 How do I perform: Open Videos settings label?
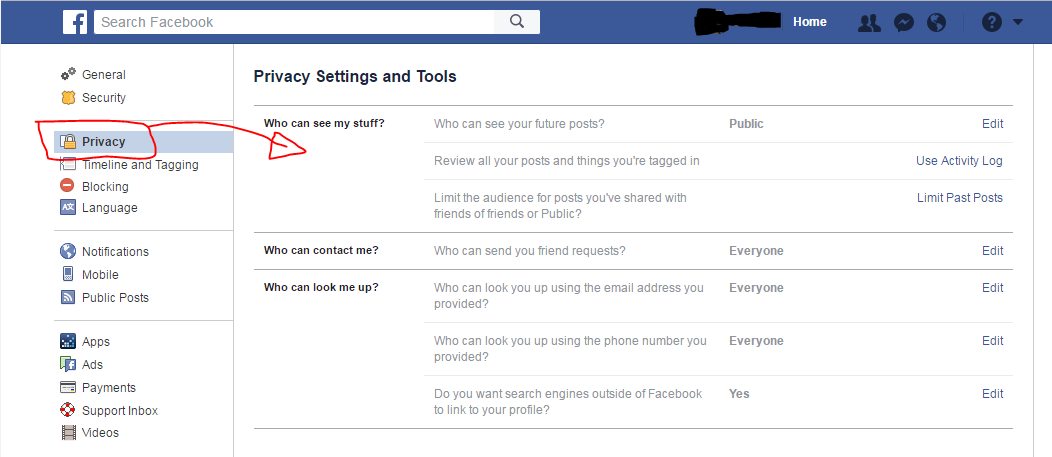click(x=101, y=433)
